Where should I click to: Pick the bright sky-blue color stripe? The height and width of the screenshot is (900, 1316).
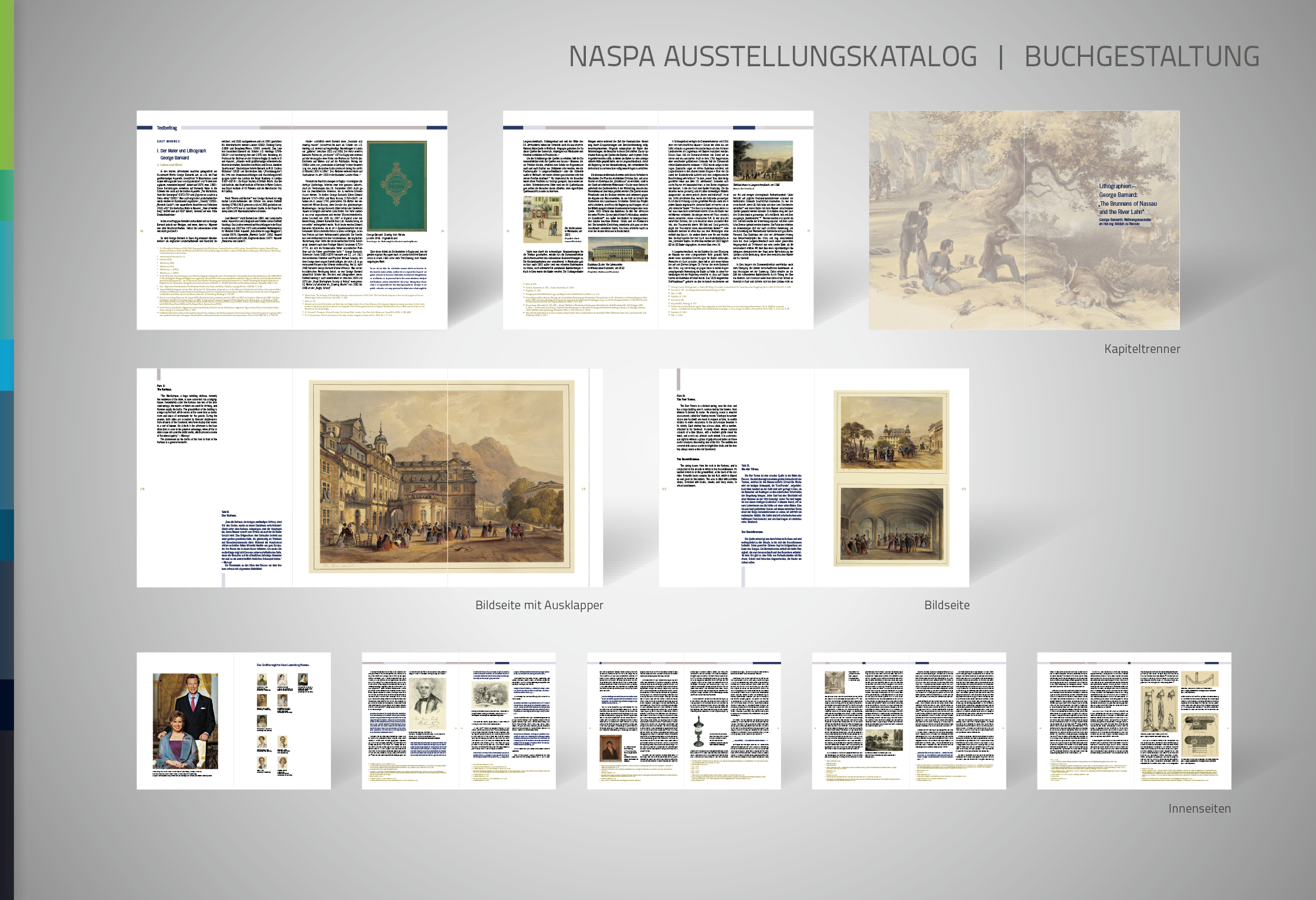click(6, 365)
